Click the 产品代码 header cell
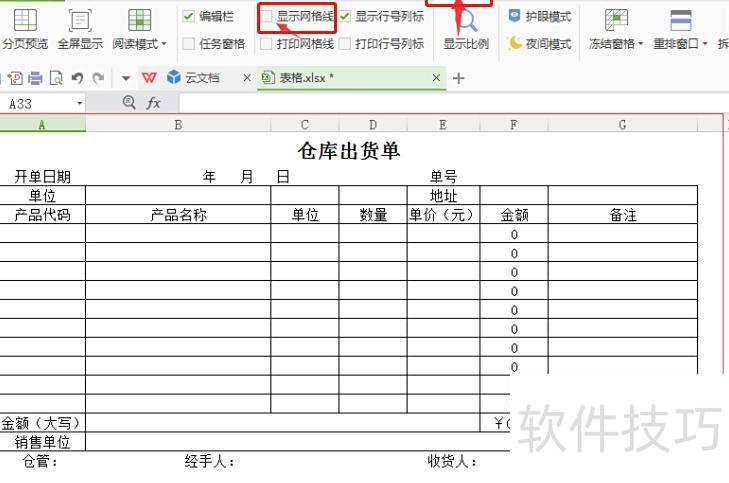The image size is (729, 483). (42, 215)
